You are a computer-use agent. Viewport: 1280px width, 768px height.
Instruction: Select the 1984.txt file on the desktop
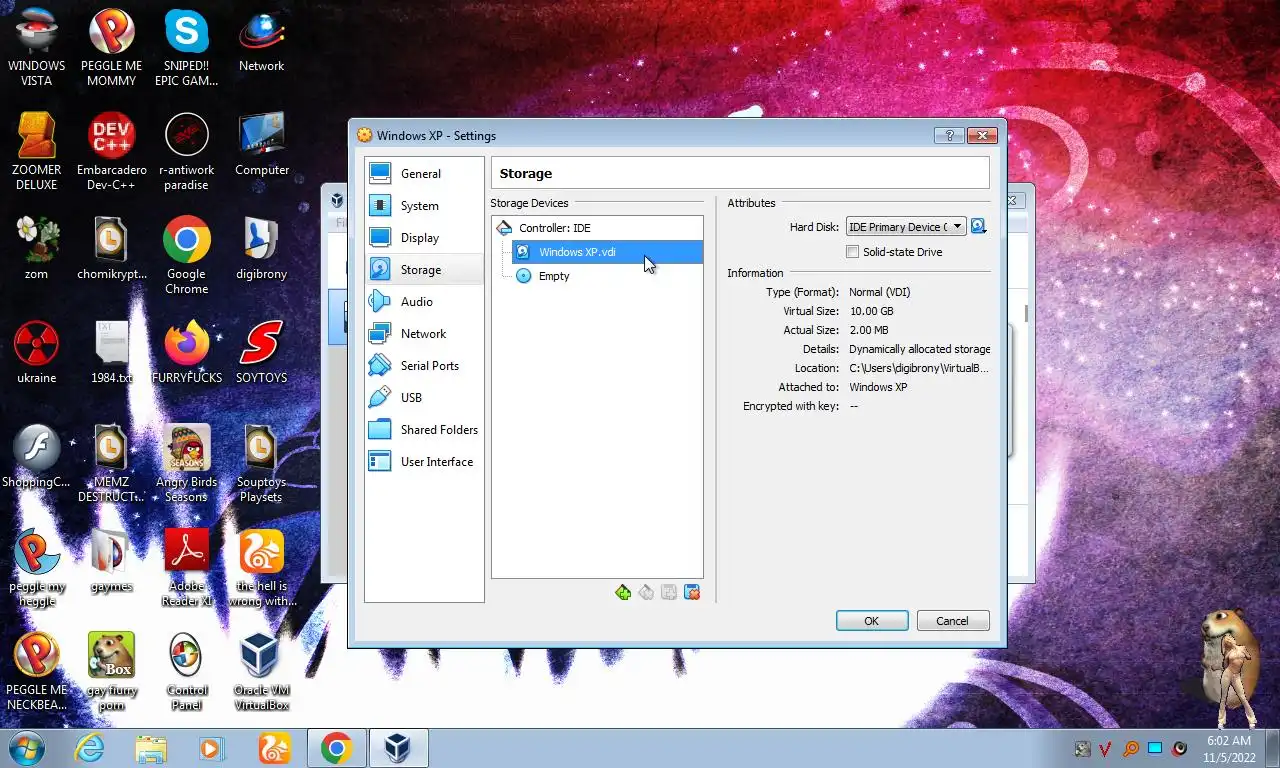pyautogui.click(x=112, y=352)
